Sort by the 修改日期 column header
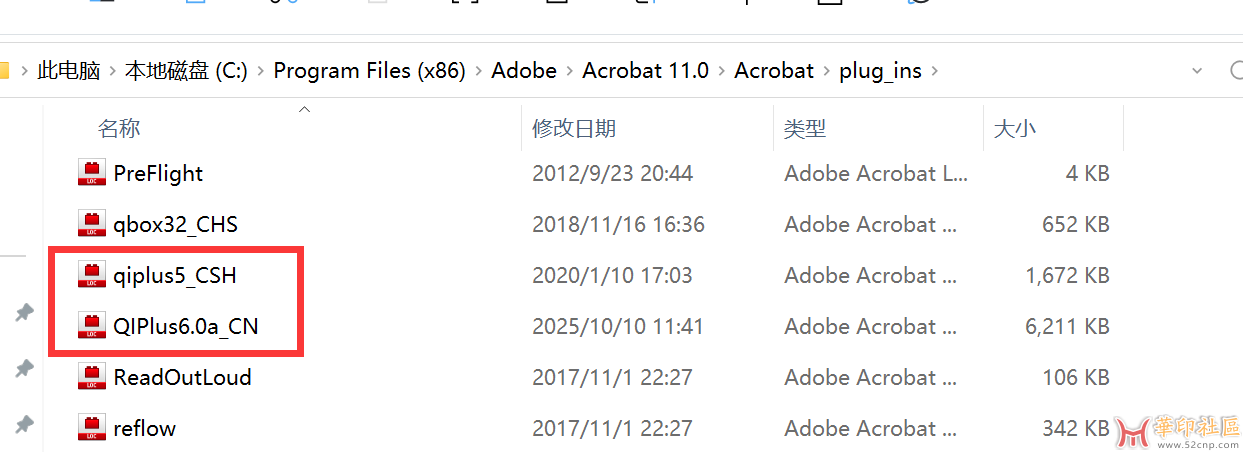Image resolution: width=1243 pixels, height=452 pixels. tap(574, 128)
